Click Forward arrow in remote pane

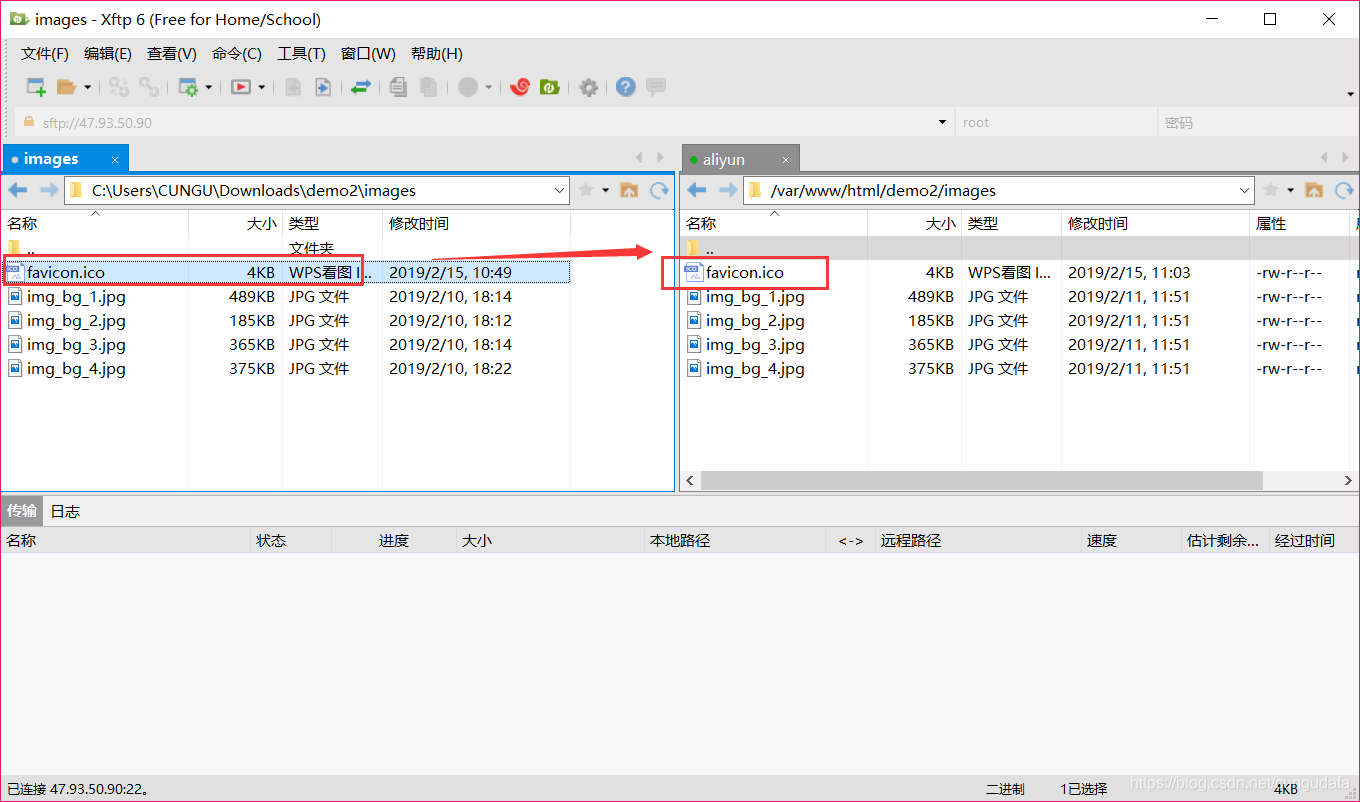(x=727, y=190)
